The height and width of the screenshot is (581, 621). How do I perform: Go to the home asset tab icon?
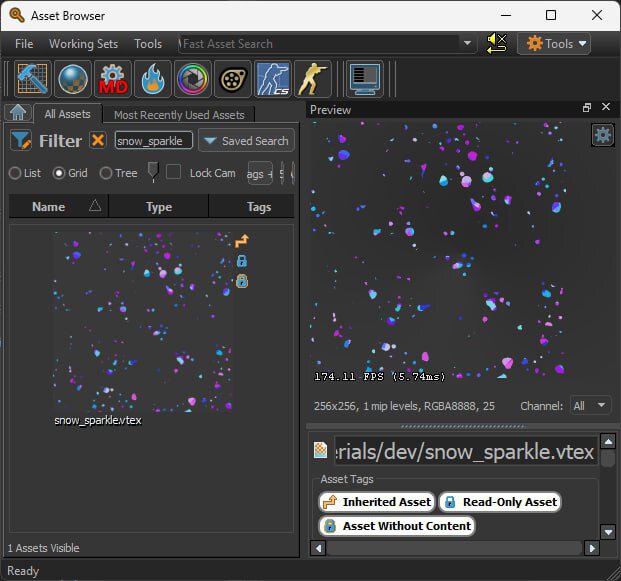pos(17,113)
